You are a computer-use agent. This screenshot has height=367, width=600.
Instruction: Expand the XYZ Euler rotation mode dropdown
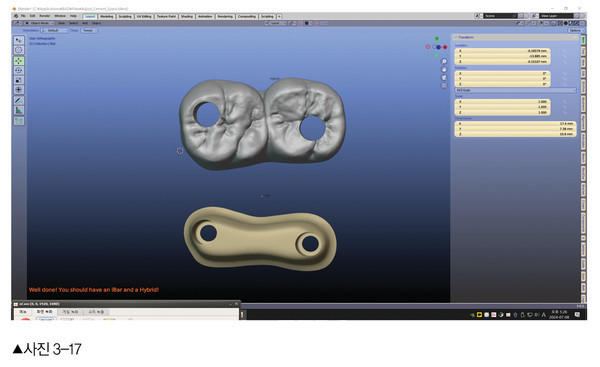[x=515, y=90]
